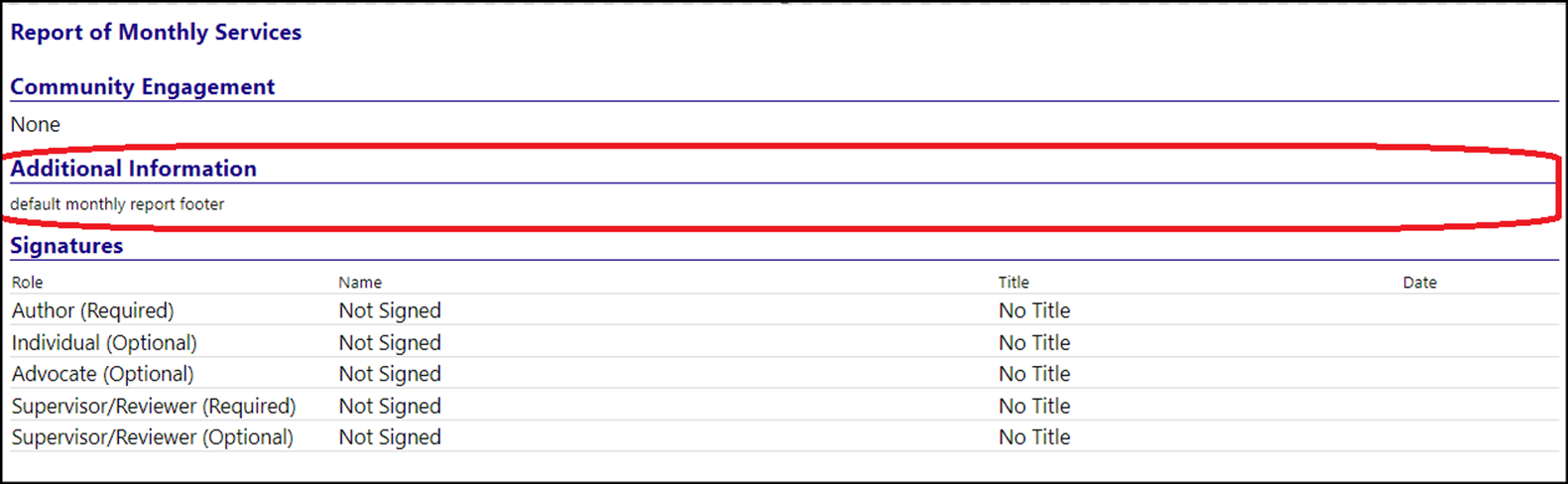
Task: Select the Supervisor/Reviewer (Optional) row
Action: pyautogui.click(x=784, y=437)
